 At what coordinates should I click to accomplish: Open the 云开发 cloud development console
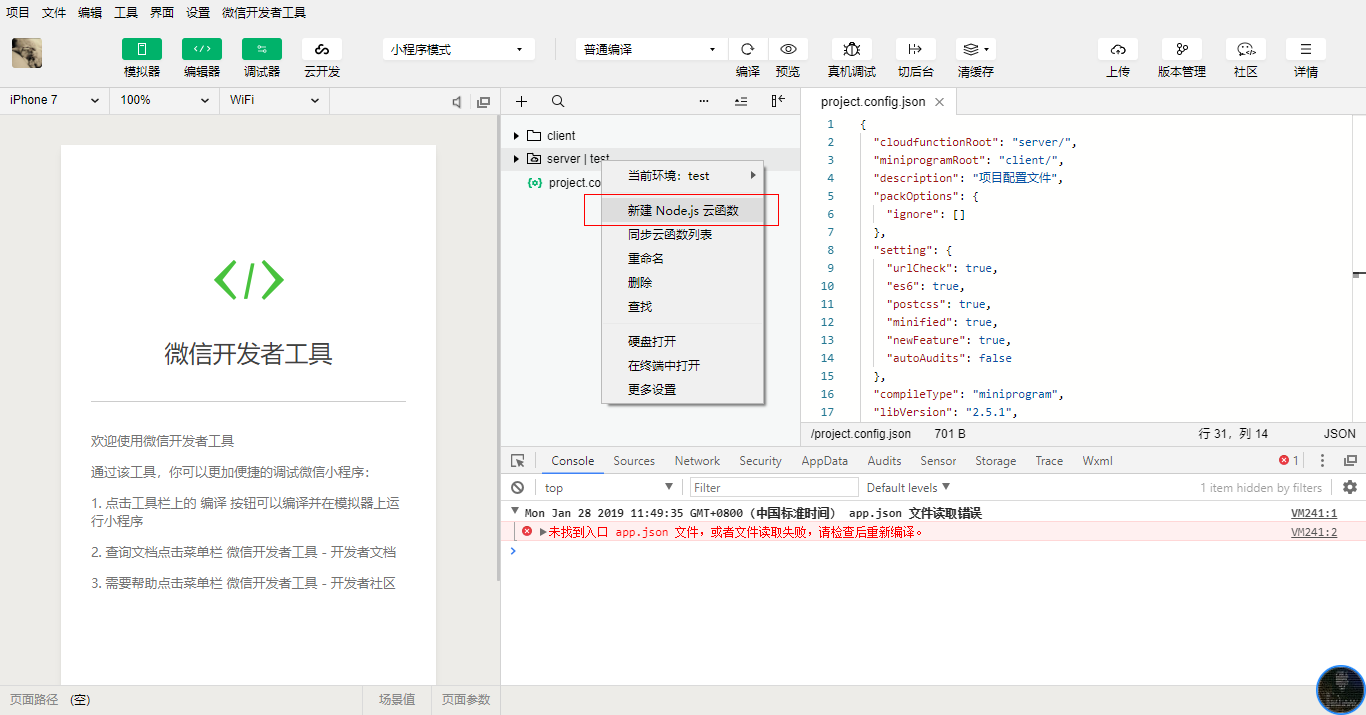click(x=322, y=49)
